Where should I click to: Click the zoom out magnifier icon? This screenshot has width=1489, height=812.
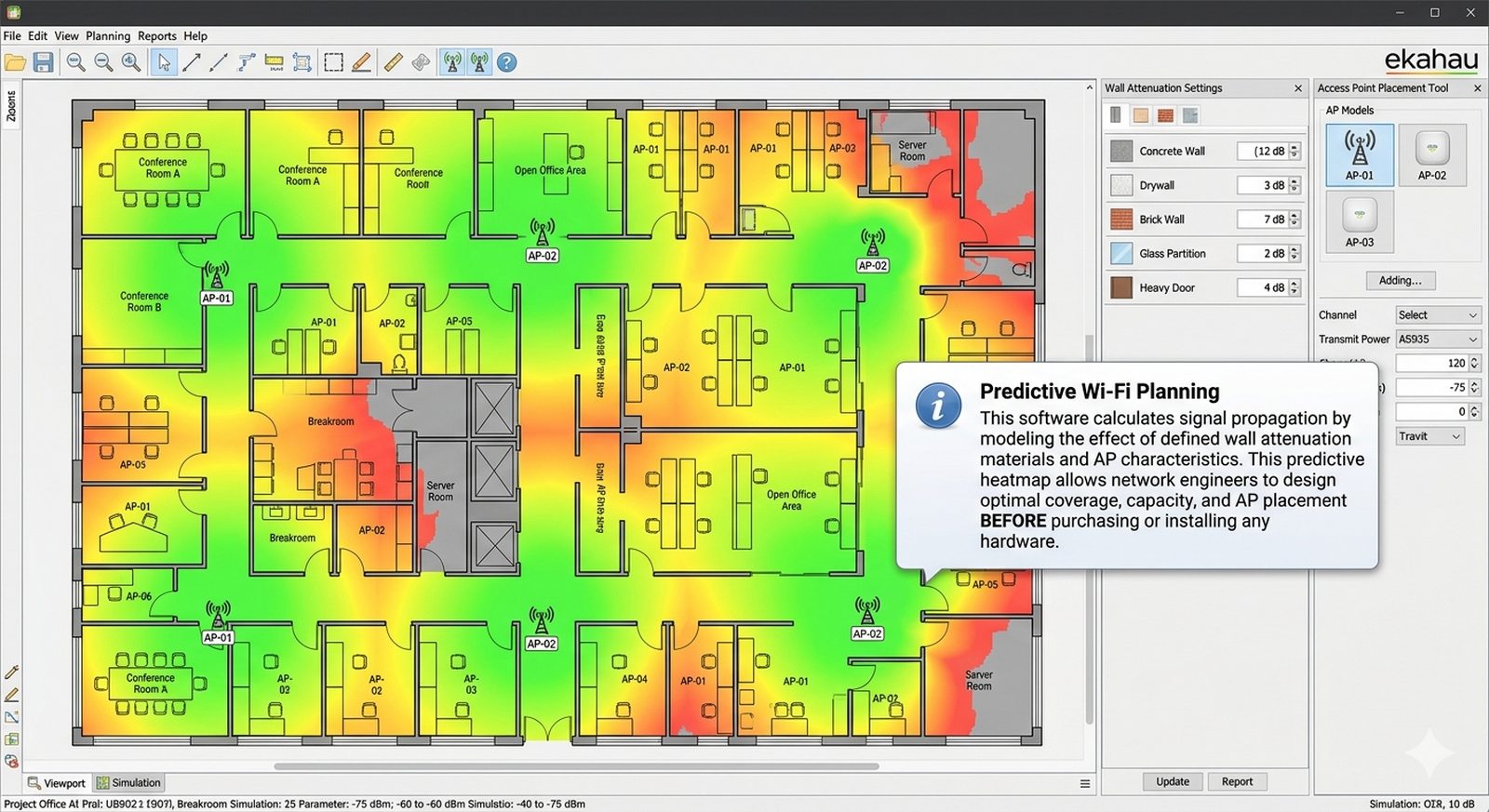[103, 62]
